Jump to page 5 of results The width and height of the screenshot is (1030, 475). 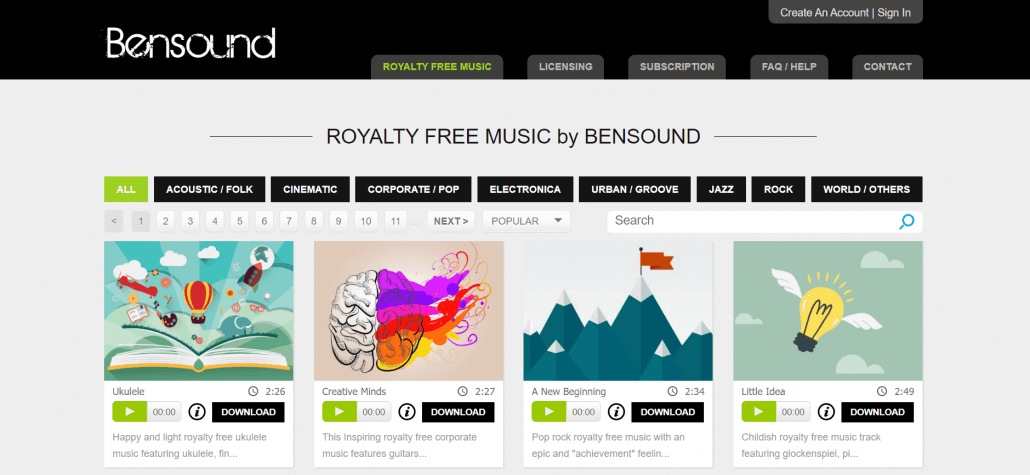(239, 221)
